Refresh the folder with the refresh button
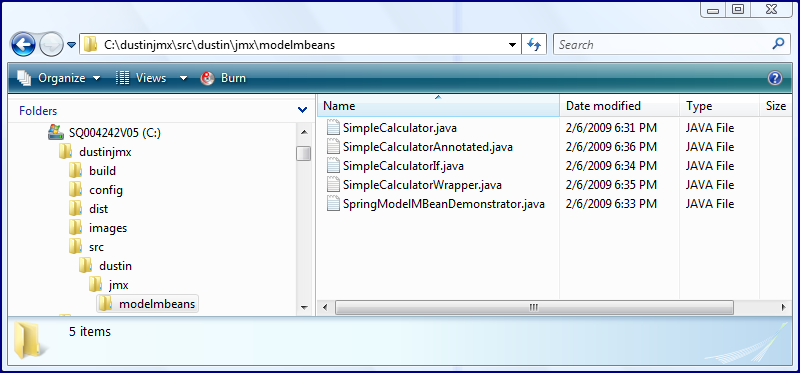Screen dimensions: 800x373 click(534, 45)
